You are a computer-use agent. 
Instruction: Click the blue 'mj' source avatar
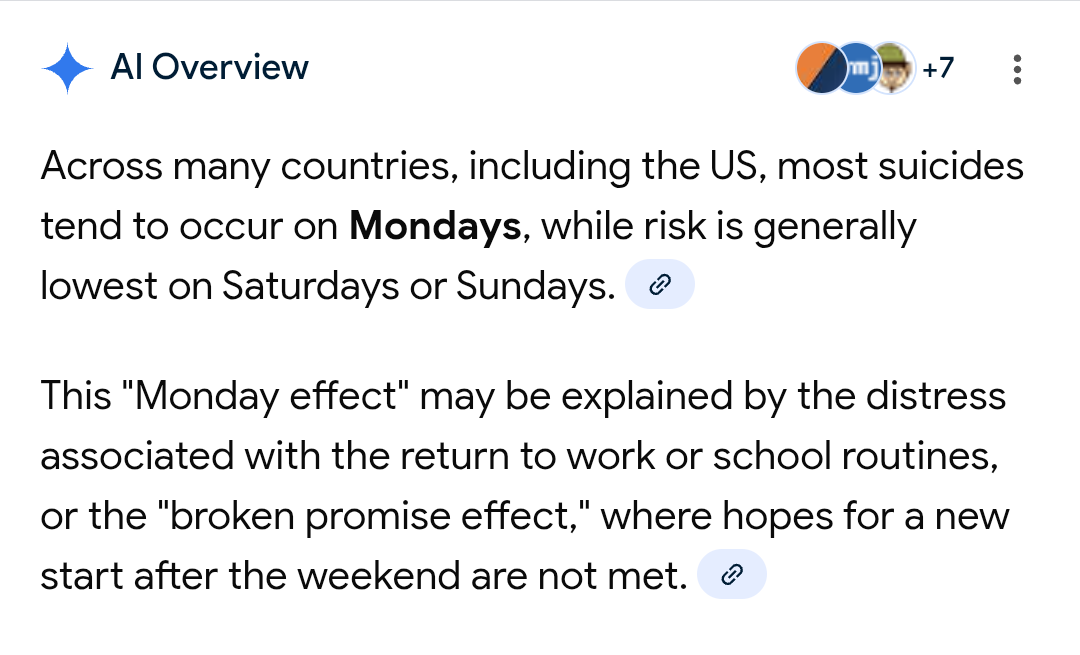coord(858,69)
